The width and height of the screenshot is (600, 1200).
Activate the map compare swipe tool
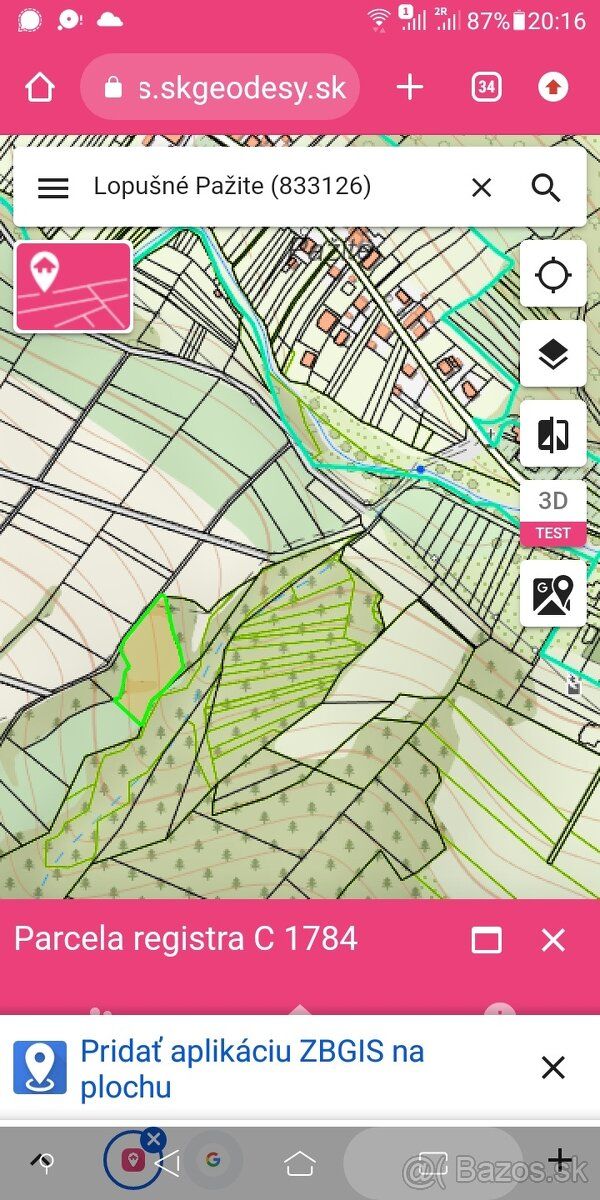click(x=553, y=434)
